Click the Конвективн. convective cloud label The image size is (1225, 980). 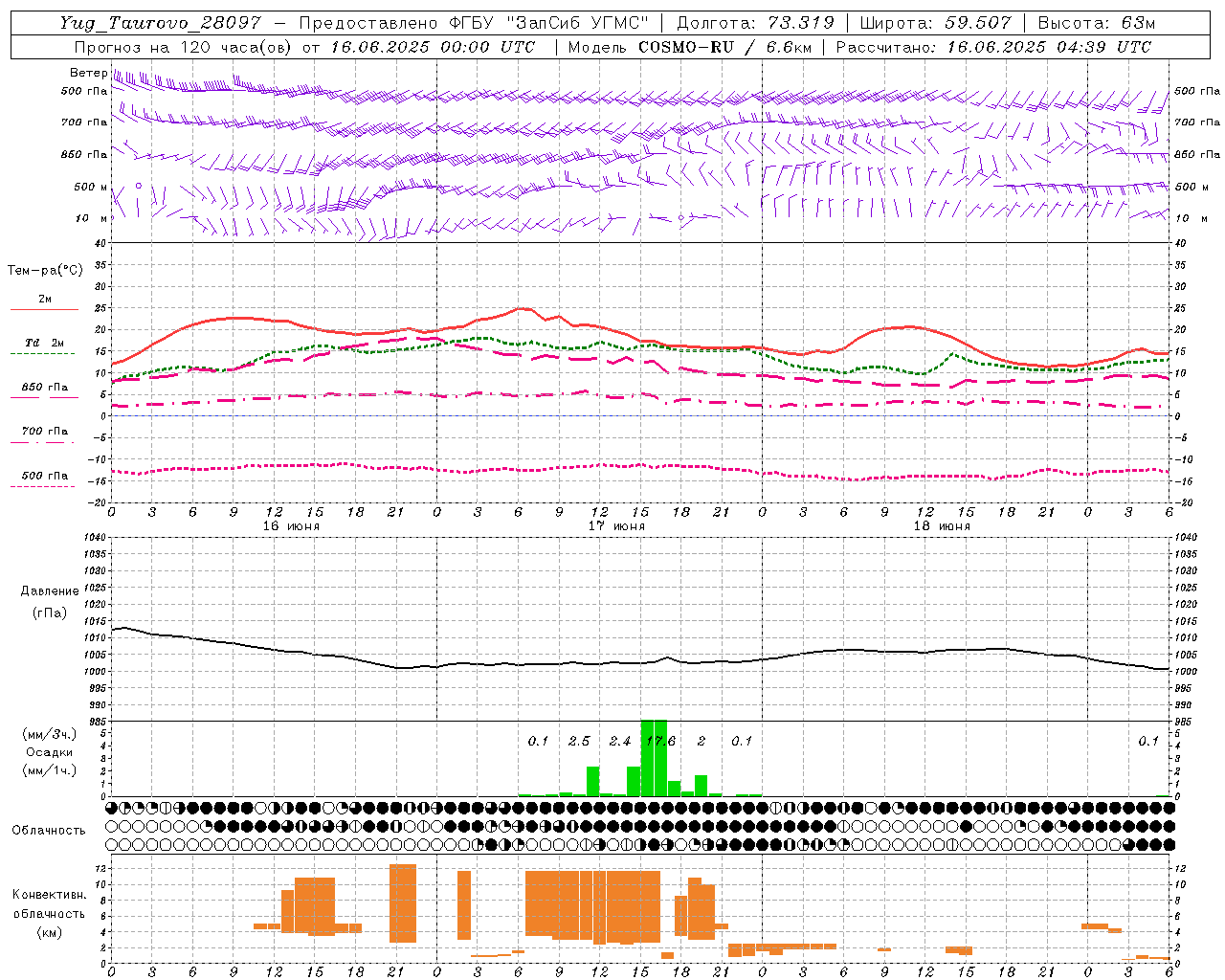[x=49, y=895]
